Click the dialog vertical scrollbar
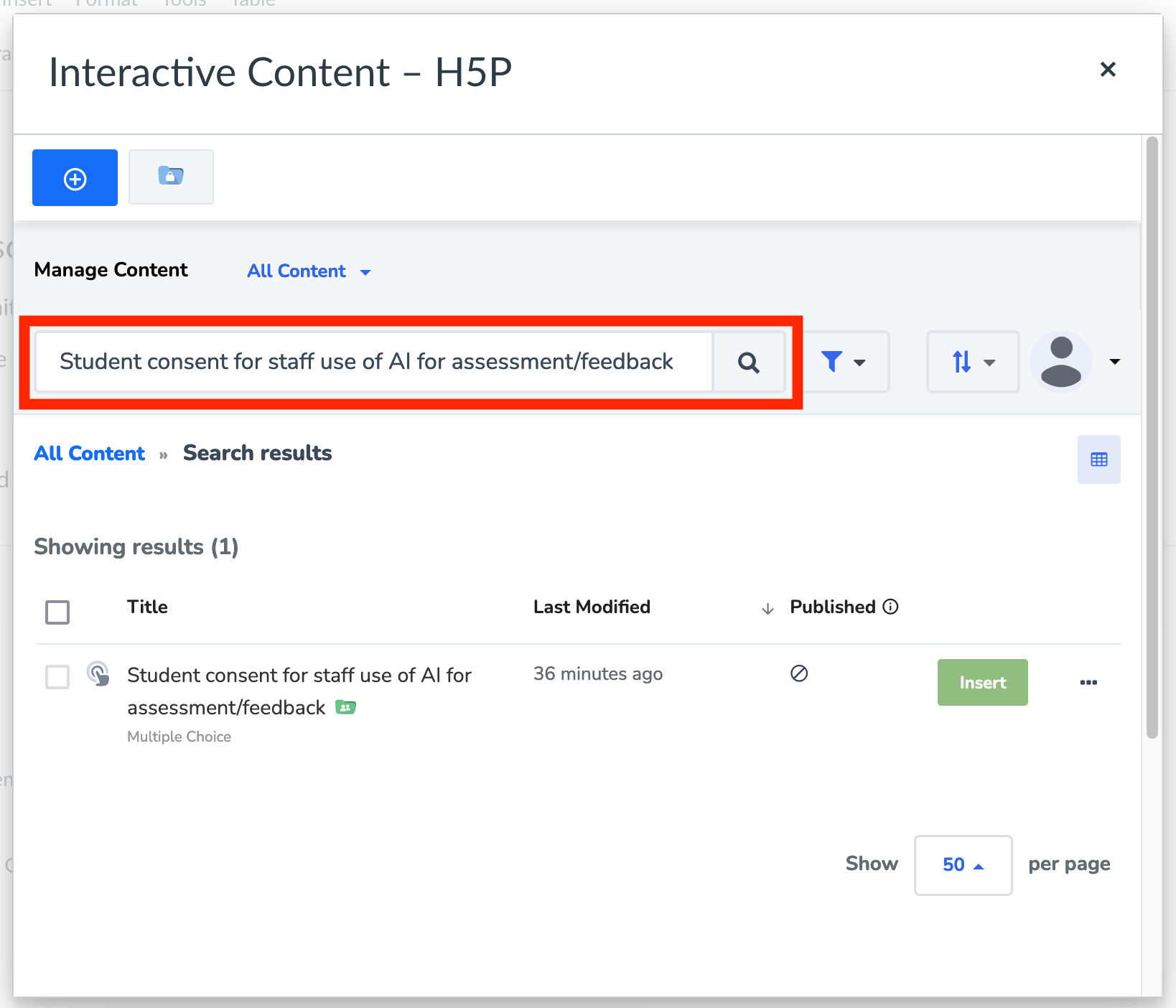The image size is (1176, 1008). click(1152, 437)
